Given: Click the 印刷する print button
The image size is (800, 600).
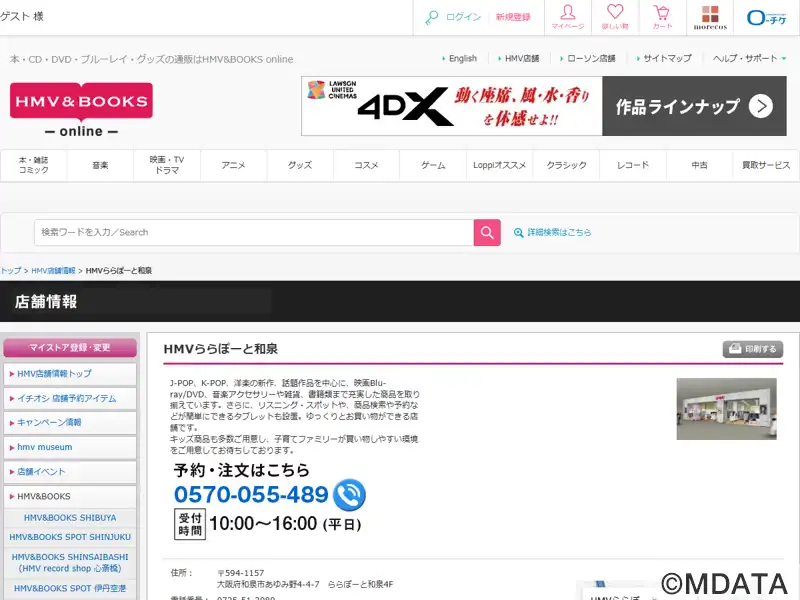Looking at the screenshot, I should point(752,349).
